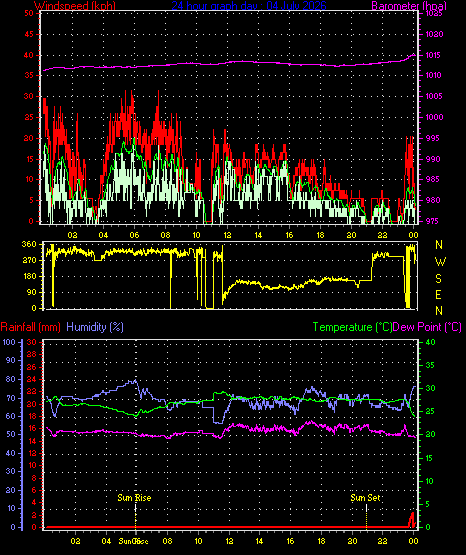Click the 100 value on humidity axis
Screen dimensions: 466x555
(x=10, y=342)
